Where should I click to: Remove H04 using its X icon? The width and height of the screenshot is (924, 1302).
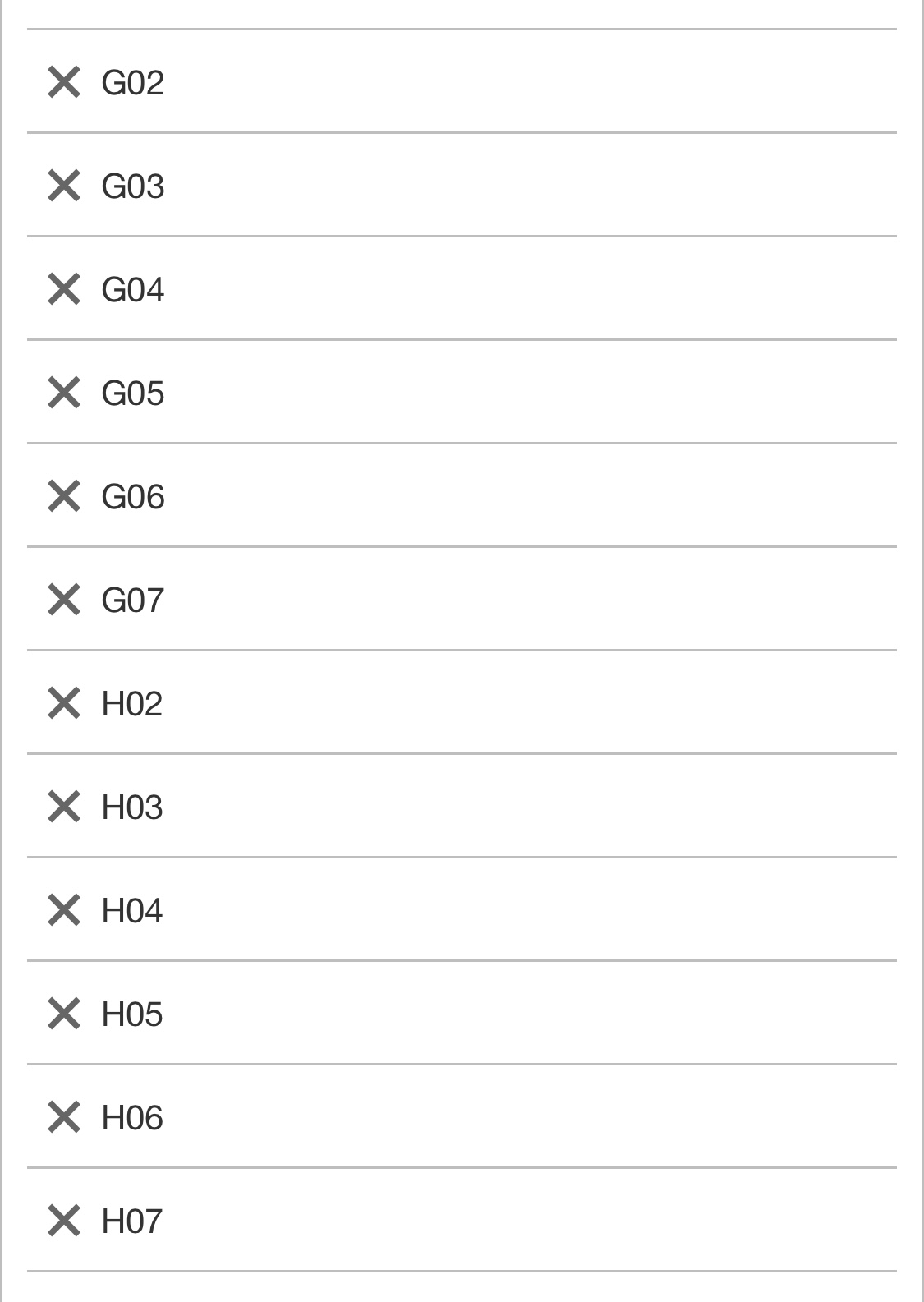(x=64, y=910)
